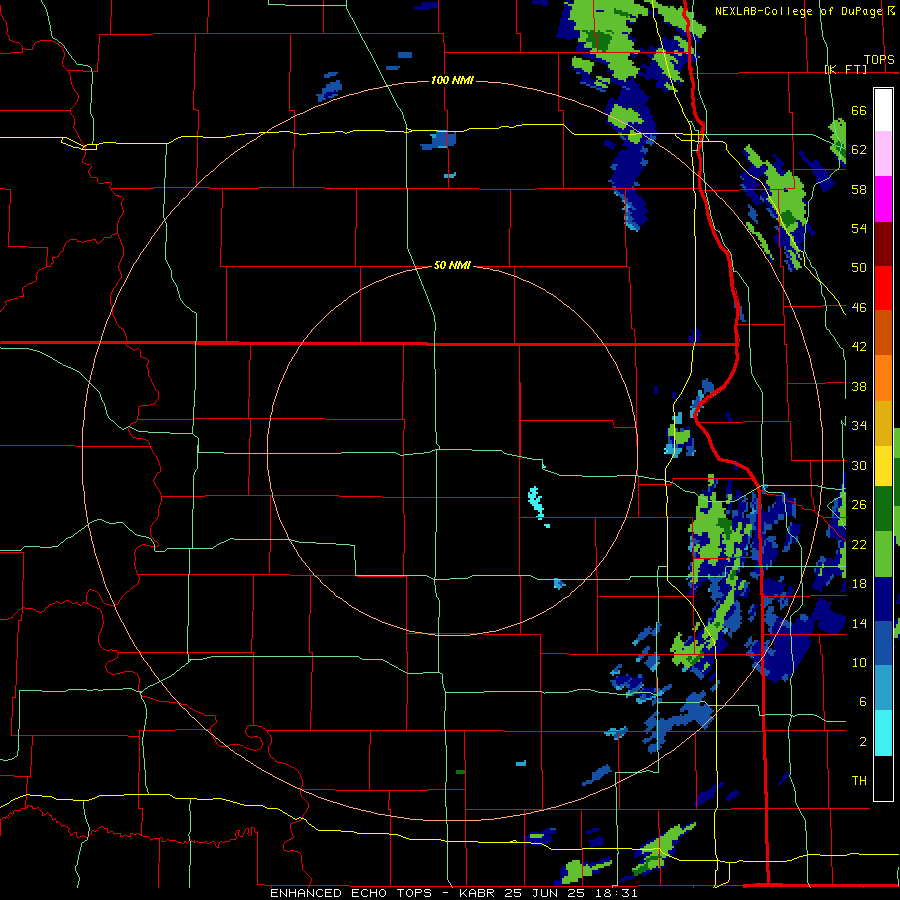Click the '26' scale value

click(859, 505)
